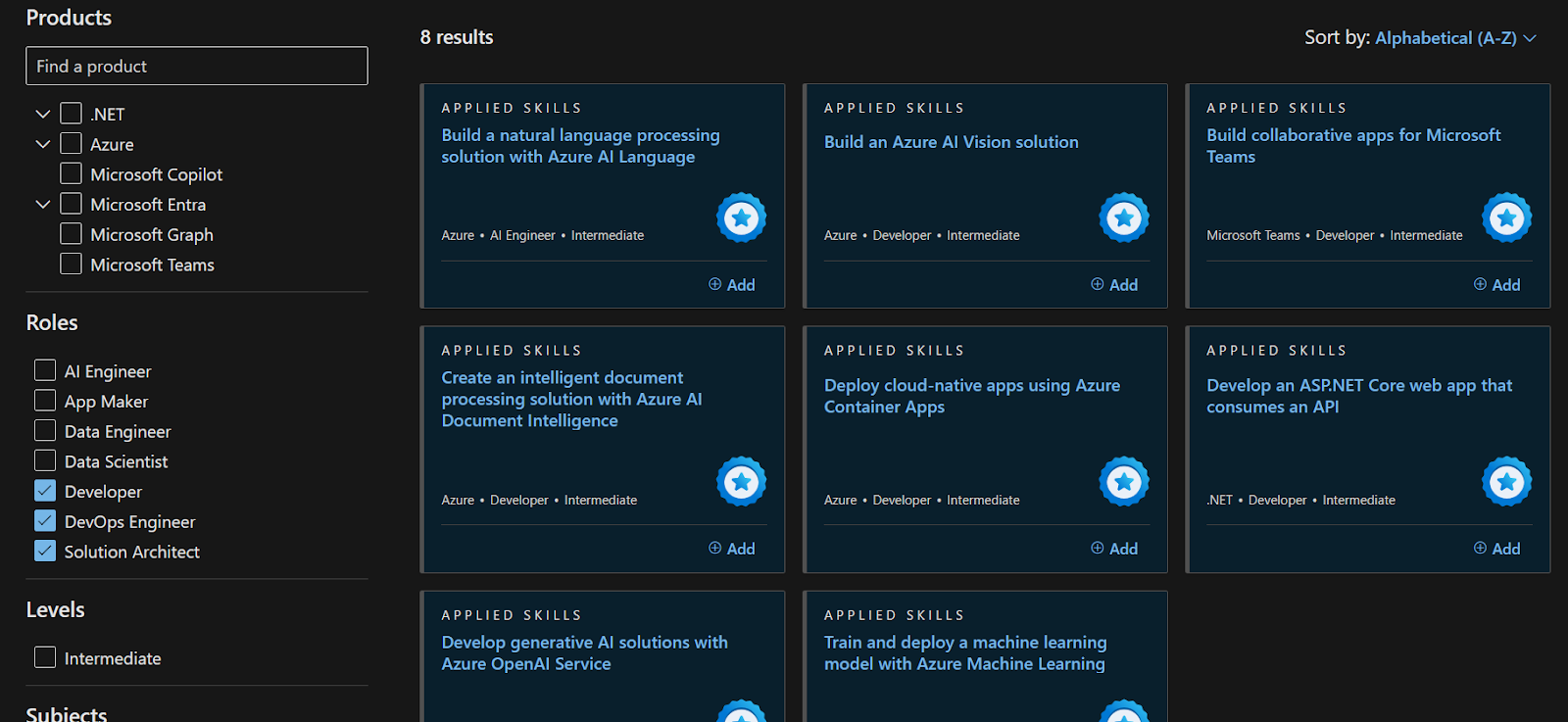
Task: Open Develop generative AI solutions with Azure OpenAI
Action: coord(584,652)
